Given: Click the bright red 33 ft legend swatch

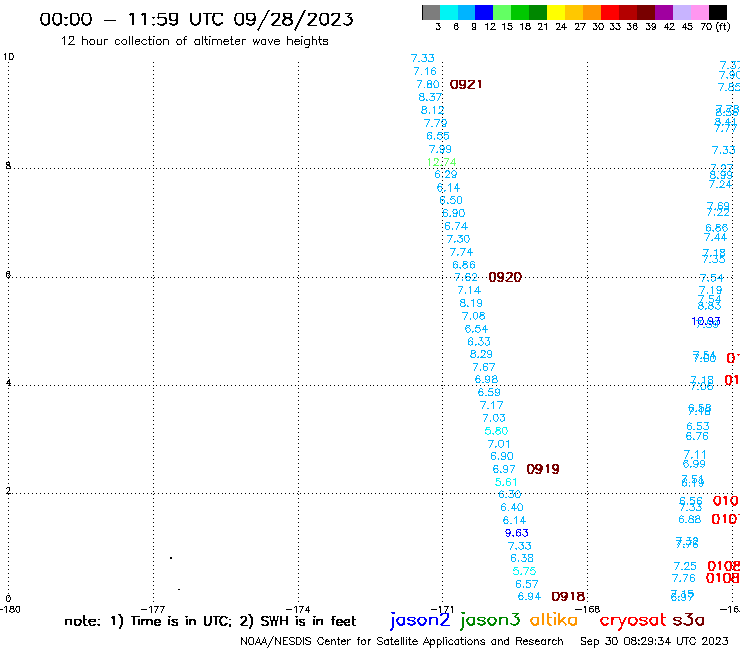Looking at the screenshot, I should click(x=610, y=12).
